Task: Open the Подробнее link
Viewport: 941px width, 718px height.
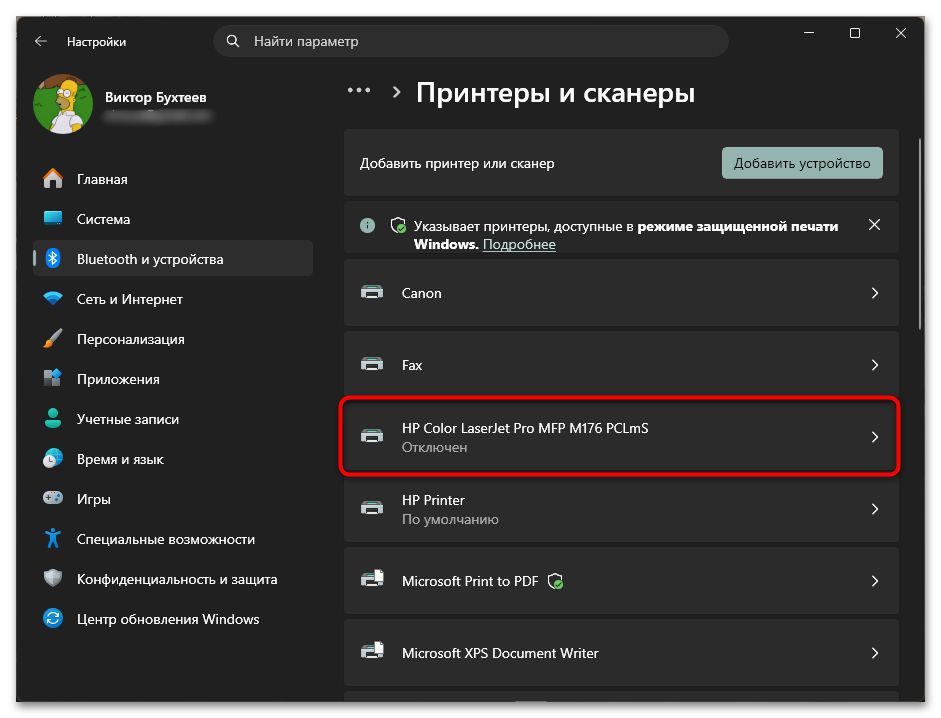Action: (519, 244)
